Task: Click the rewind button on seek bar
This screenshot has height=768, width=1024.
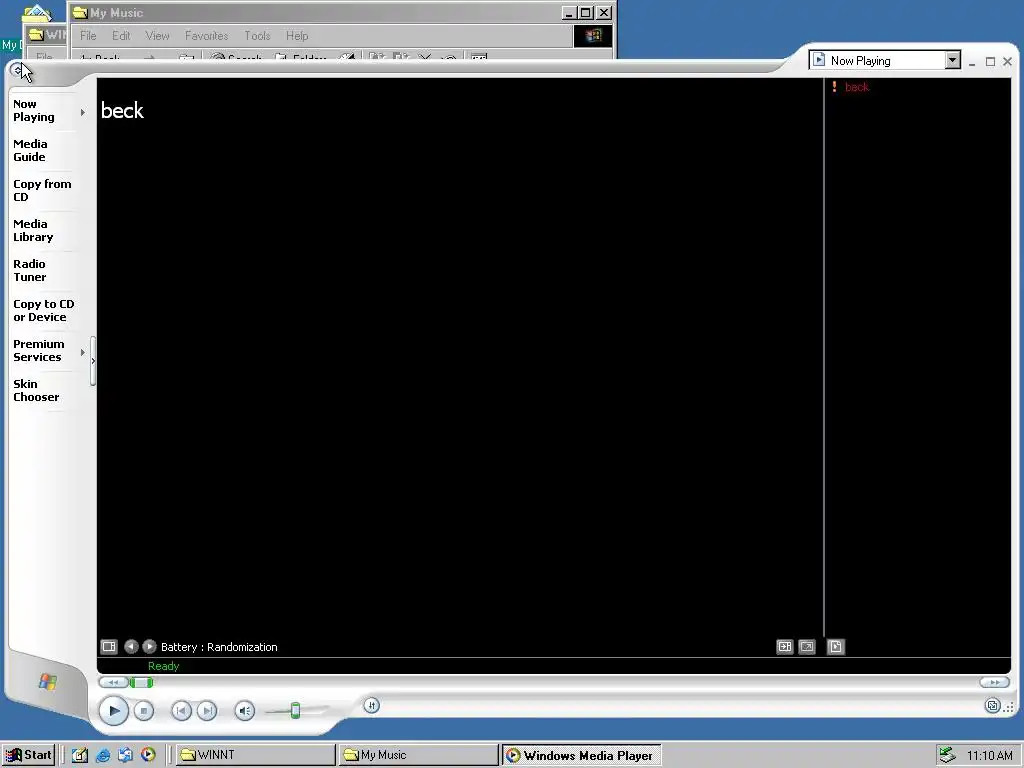Action: pos(113,682)
